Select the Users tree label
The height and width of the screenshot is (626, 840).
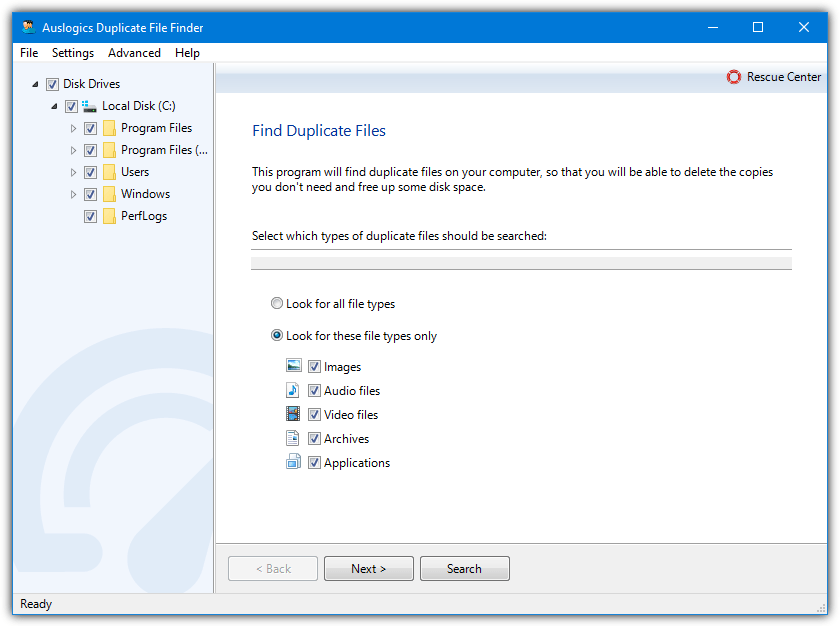click(135, 172)
